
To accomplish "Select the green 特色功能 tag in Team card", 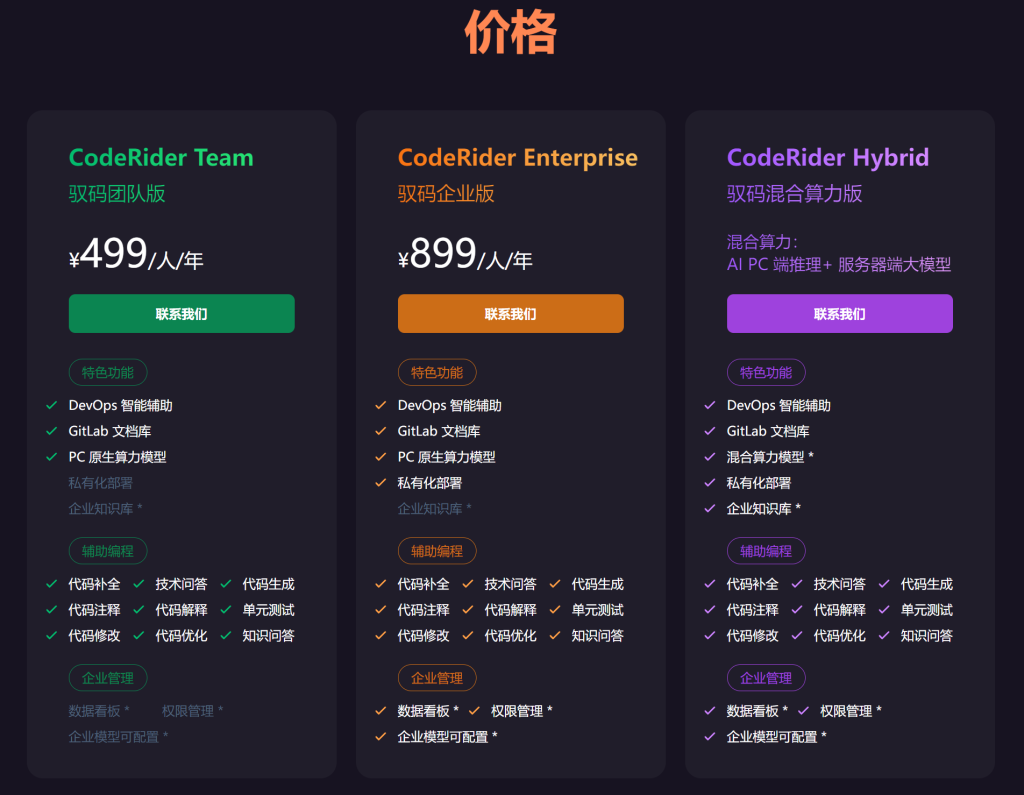I will pyautogui.click(x=108, y=372).
